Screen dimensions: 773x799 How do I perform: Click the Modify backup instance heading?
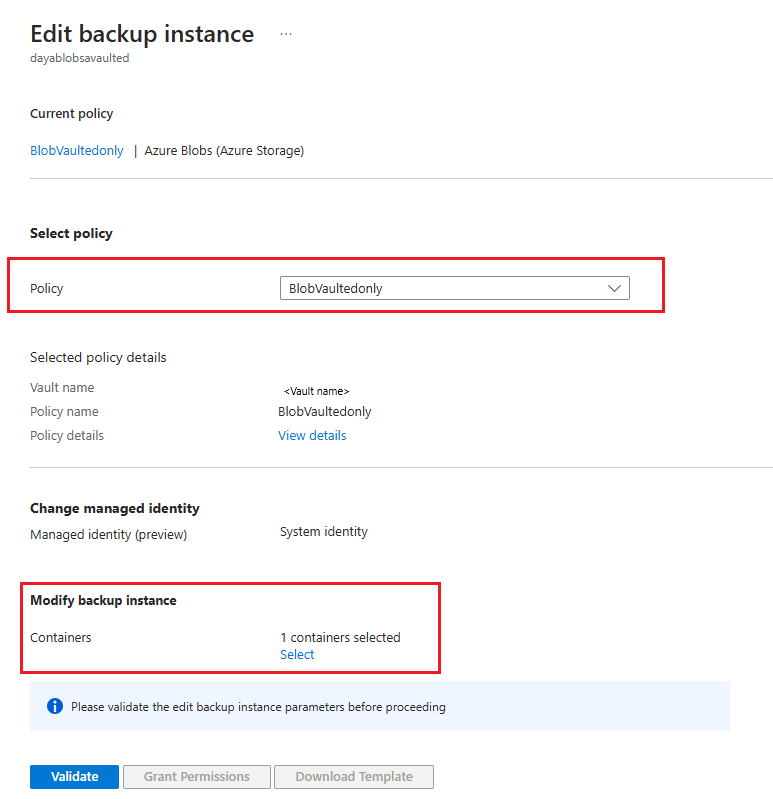click(103, 601)
